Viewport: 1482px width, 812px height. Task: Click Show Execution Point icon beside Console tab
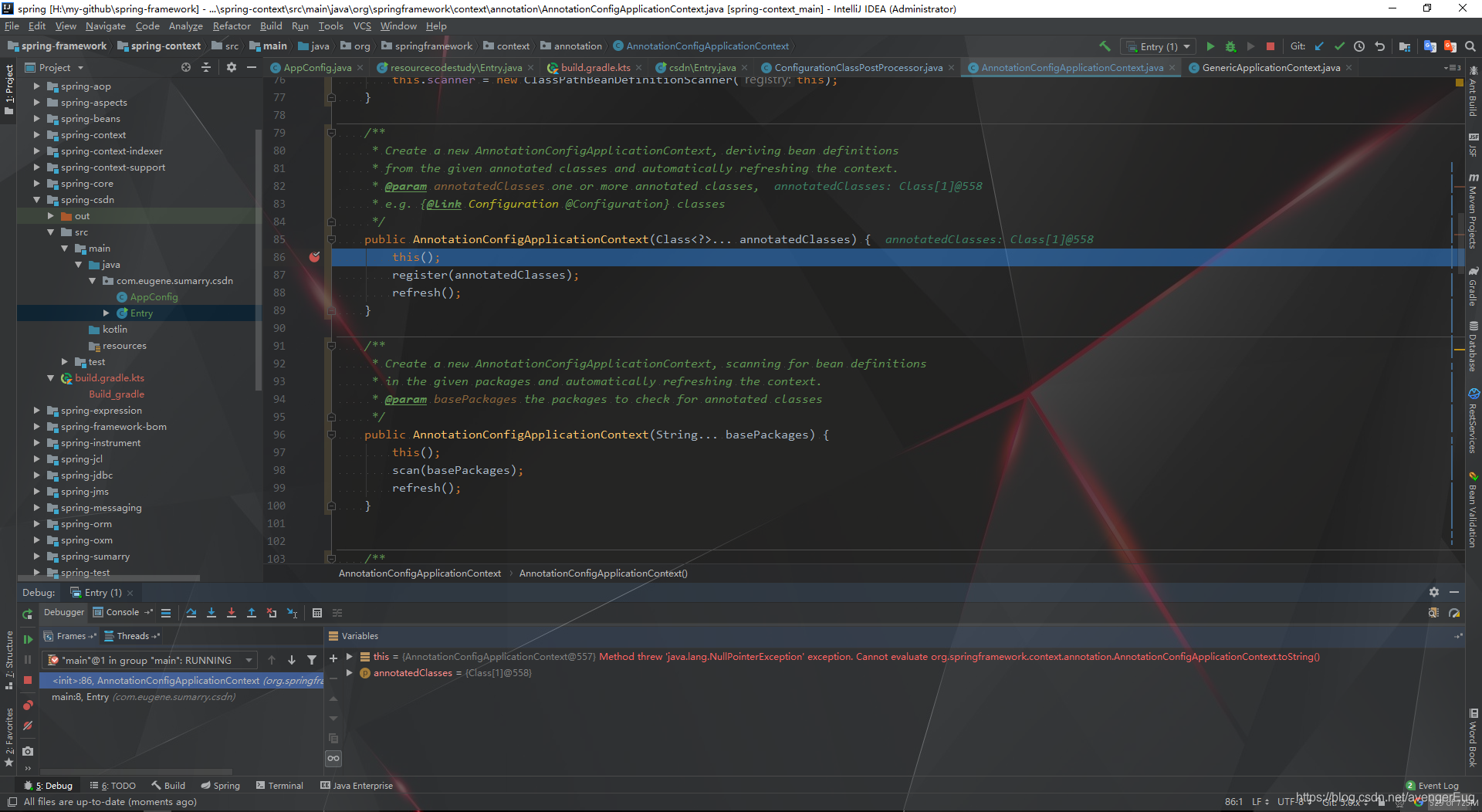(166, 613)
